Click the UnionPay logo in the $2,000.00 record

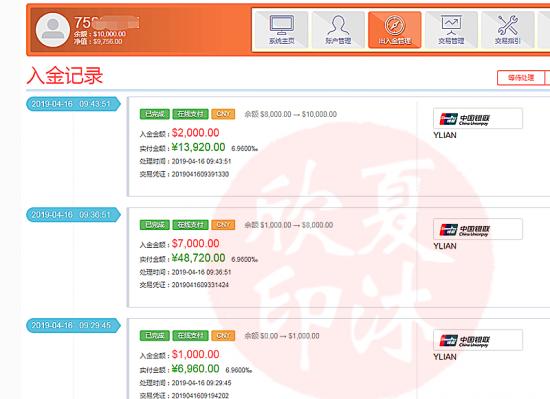[x=478, y=119]
